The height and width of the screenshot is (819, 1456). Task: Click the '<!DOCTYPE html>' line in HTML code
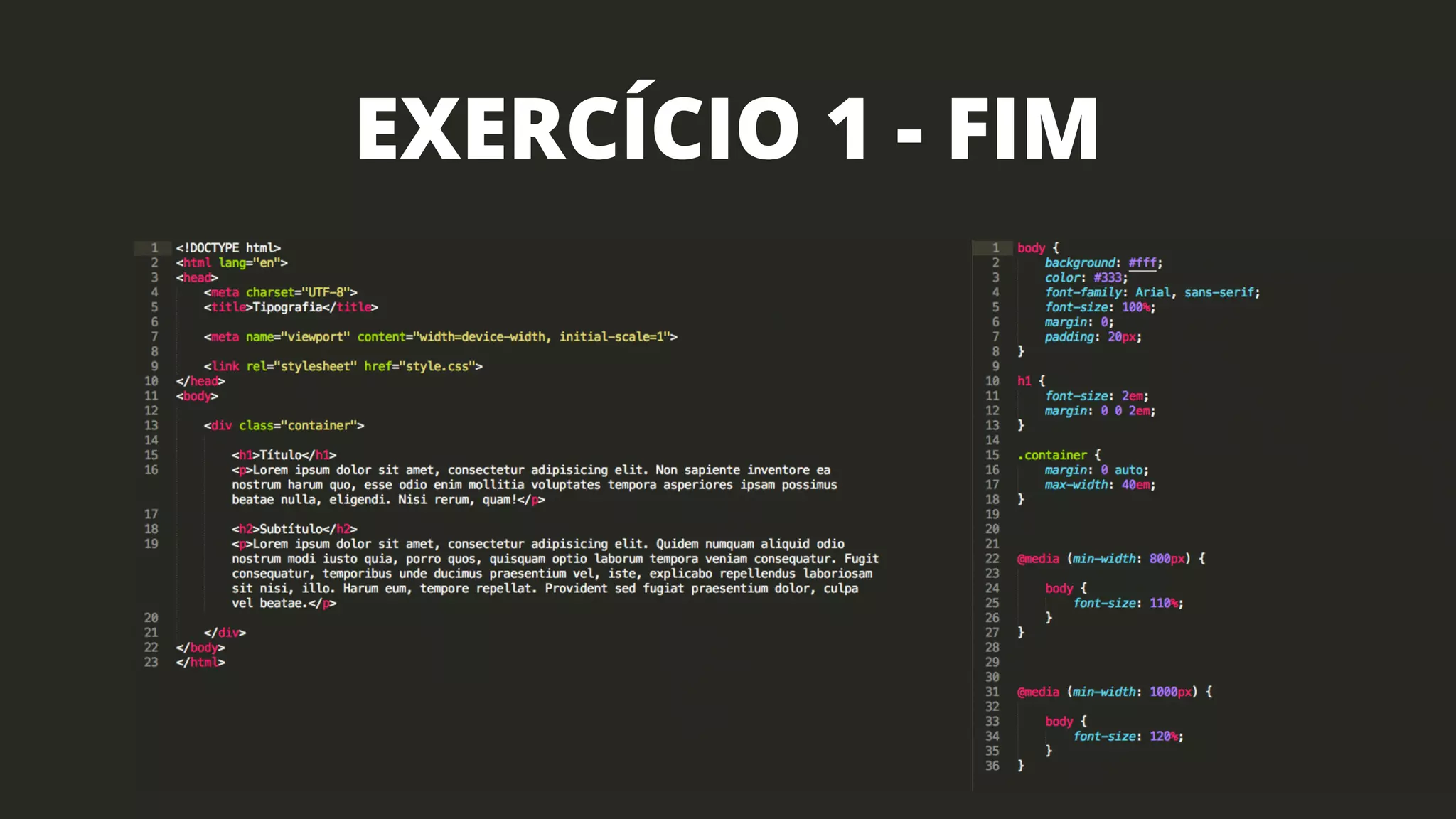pyautogui.click(x=228, y=248)
